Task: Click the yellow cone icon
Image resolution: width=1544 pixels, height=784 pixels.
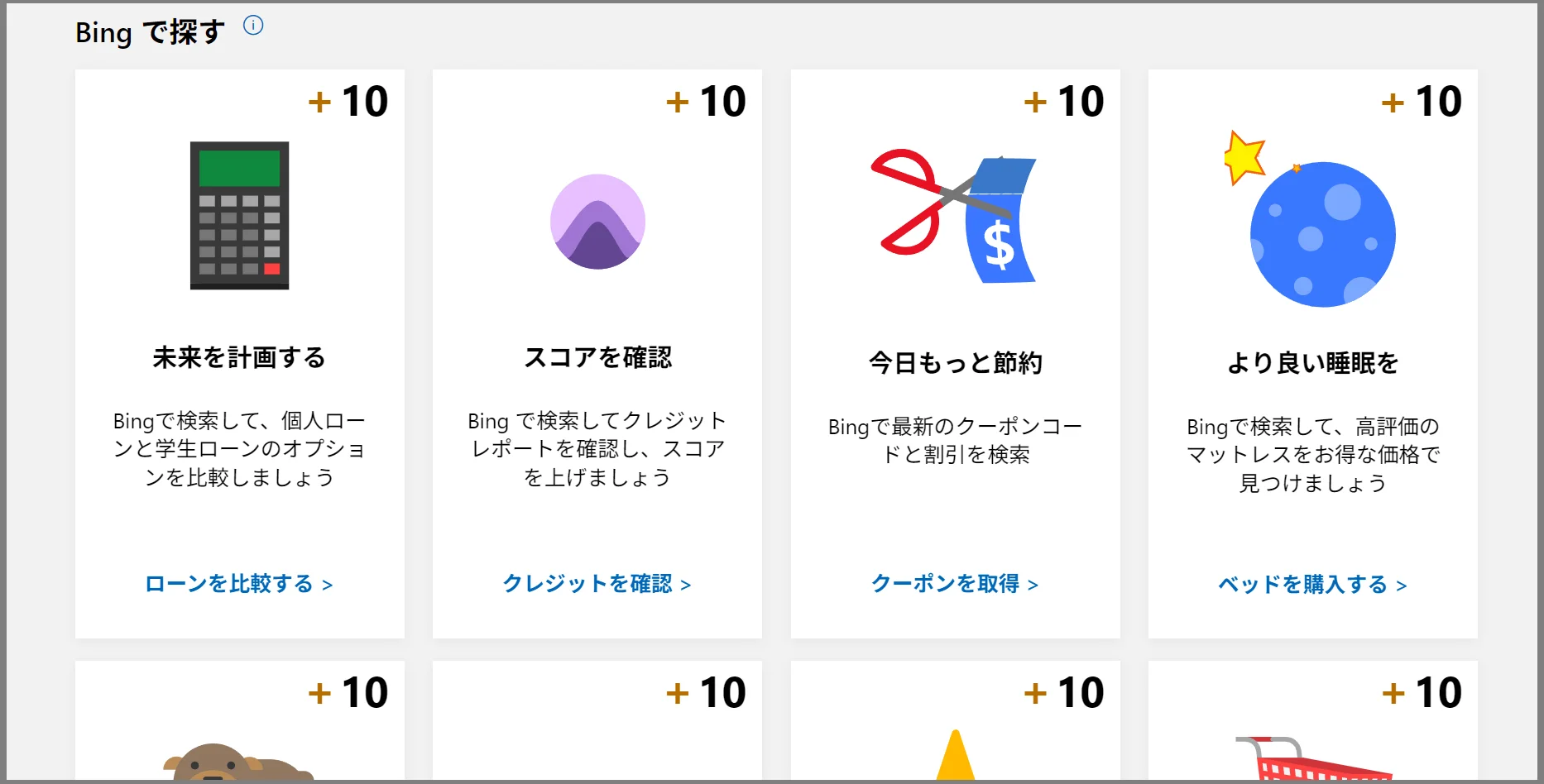Action: [956, 757]
